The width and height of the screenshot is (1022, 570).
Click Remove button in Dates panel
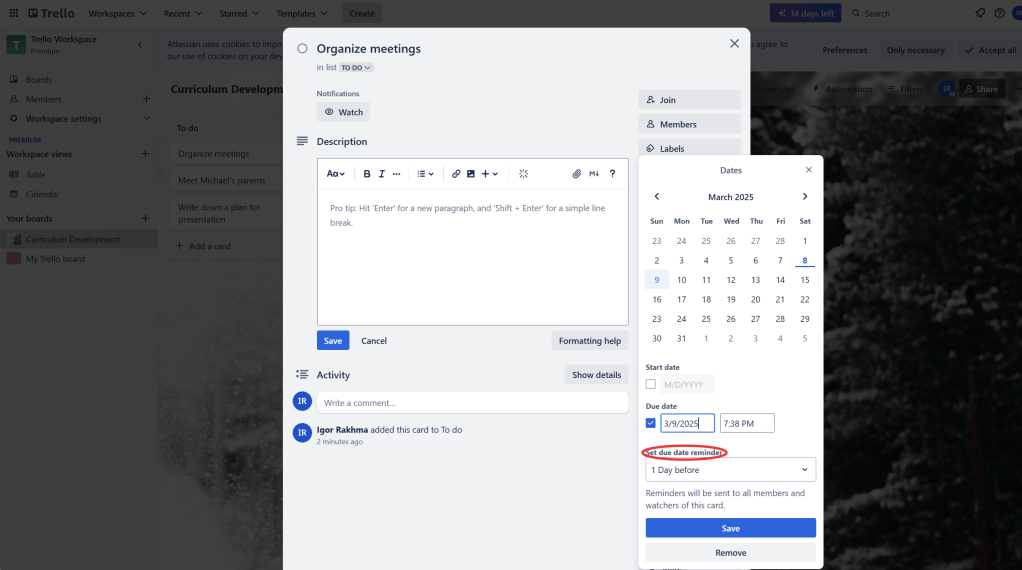730,552
